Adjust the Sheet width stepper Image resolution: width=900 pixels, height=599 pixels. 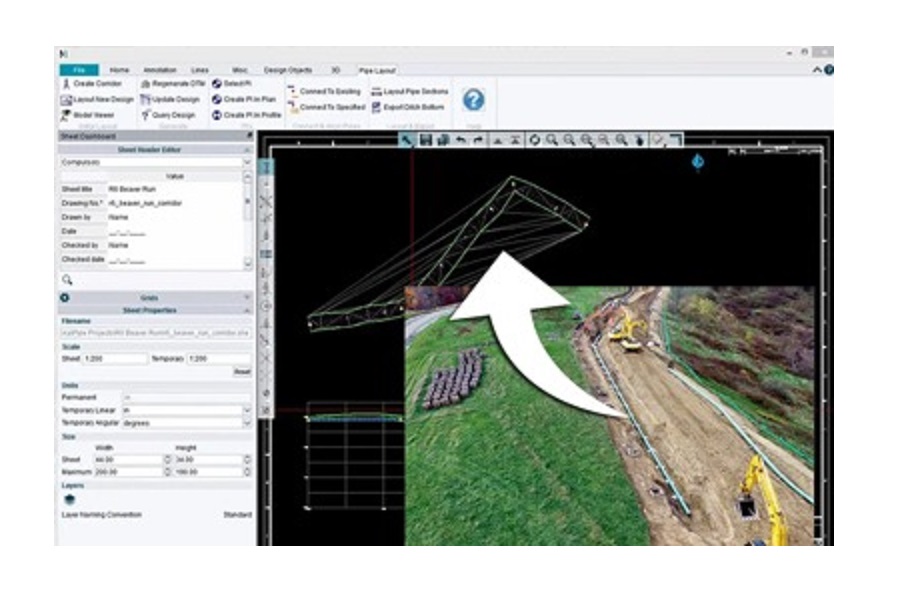pyautogui.click(x=168, y=460)
